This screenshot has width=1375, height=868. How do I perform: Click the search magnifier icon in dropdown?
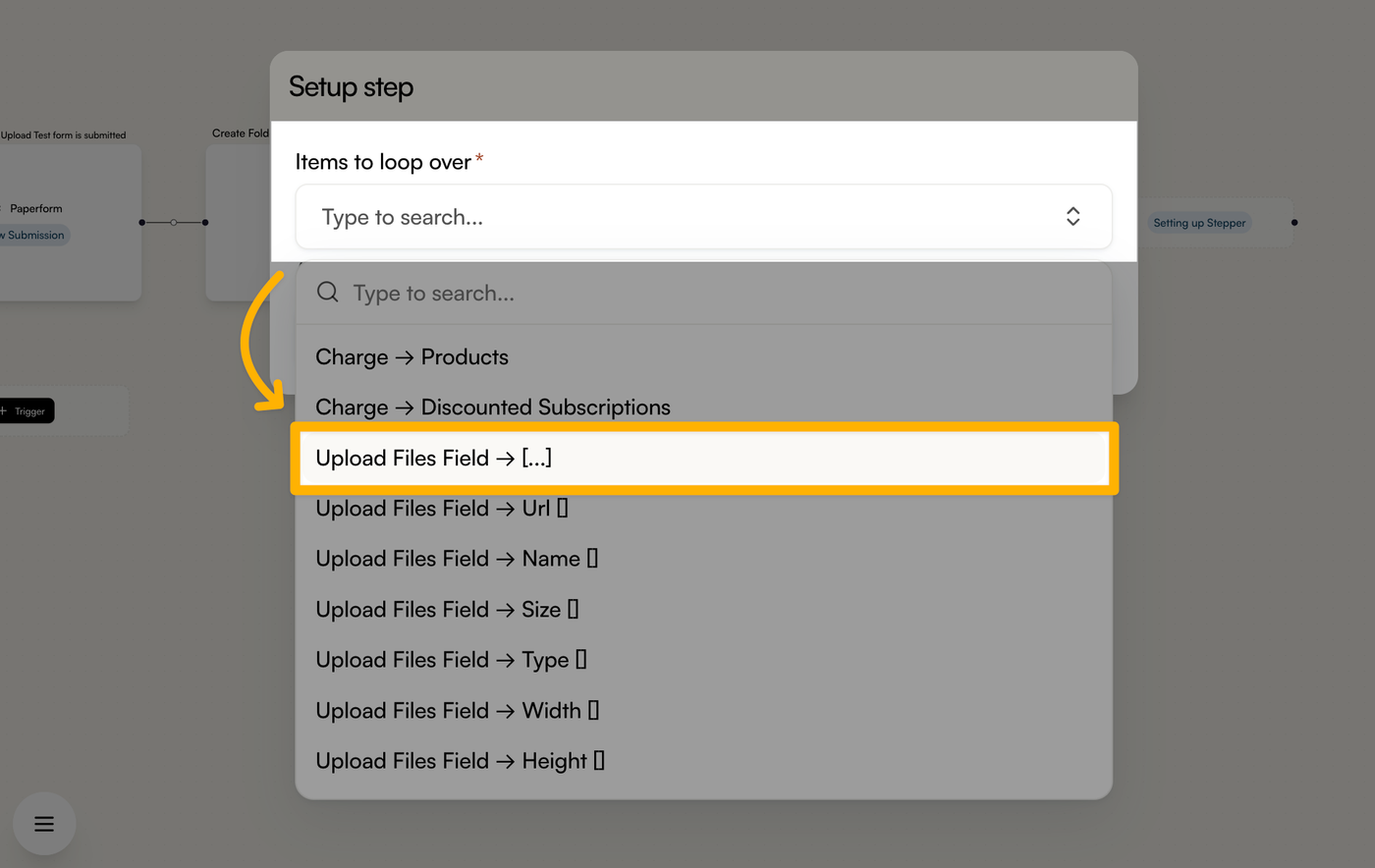[x=328, y=293]
